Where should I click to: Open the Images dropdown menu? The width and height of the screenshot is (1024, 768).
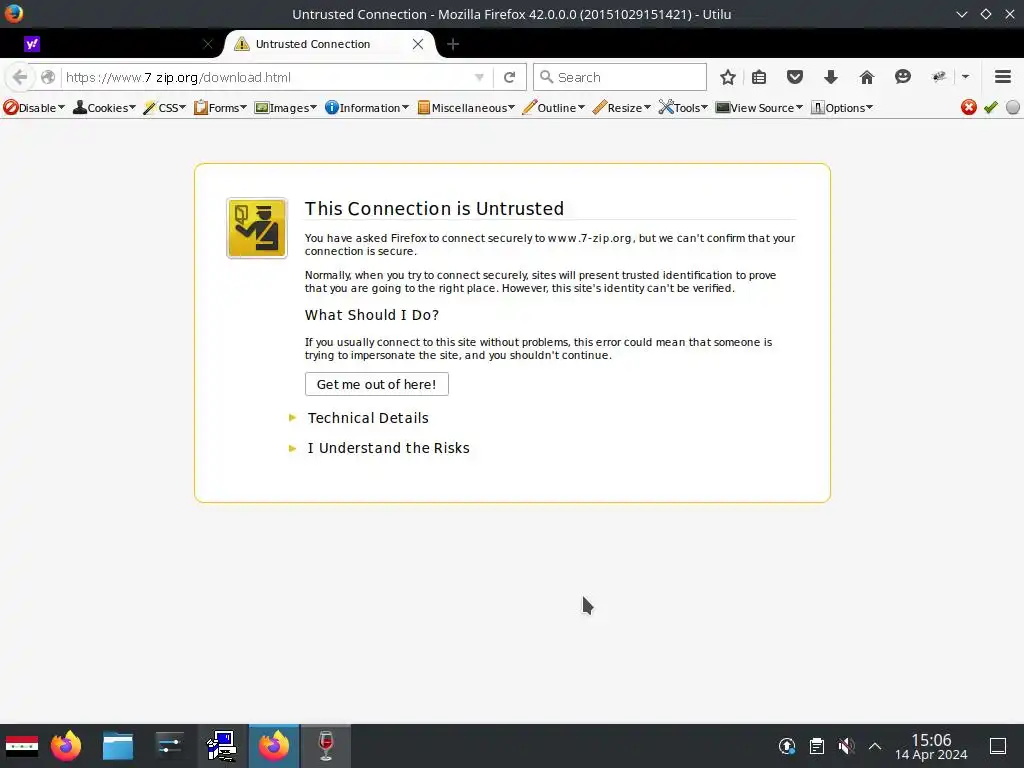pos(285,108)
